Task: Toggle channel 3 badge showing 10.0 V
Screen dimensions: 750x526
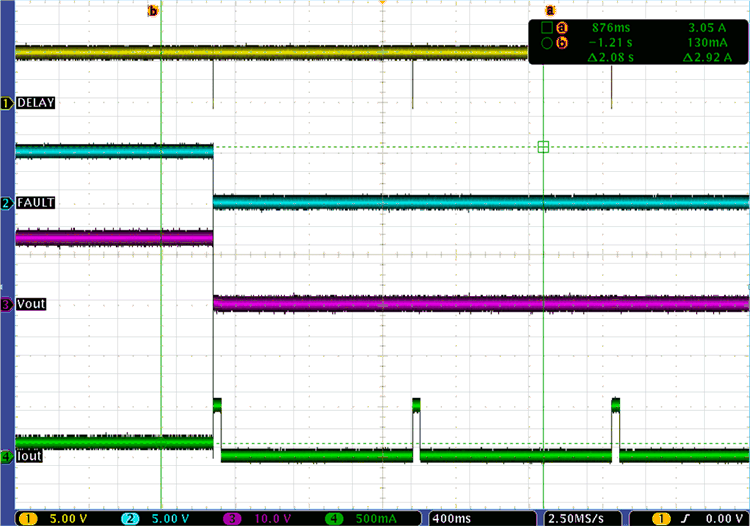Action: click(260, 518)
